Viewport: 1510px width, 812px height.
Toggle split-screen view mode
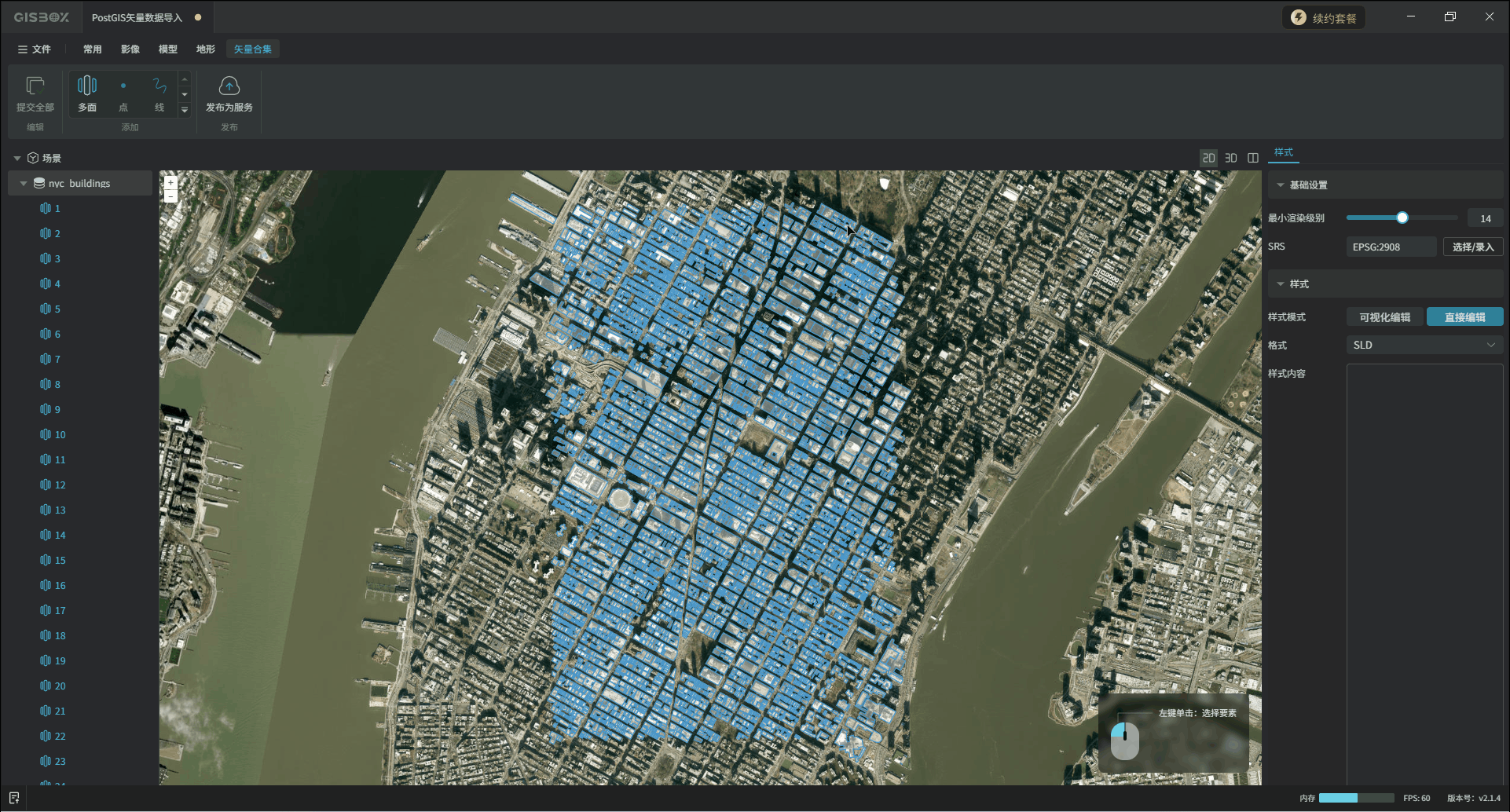point(1253,158)
